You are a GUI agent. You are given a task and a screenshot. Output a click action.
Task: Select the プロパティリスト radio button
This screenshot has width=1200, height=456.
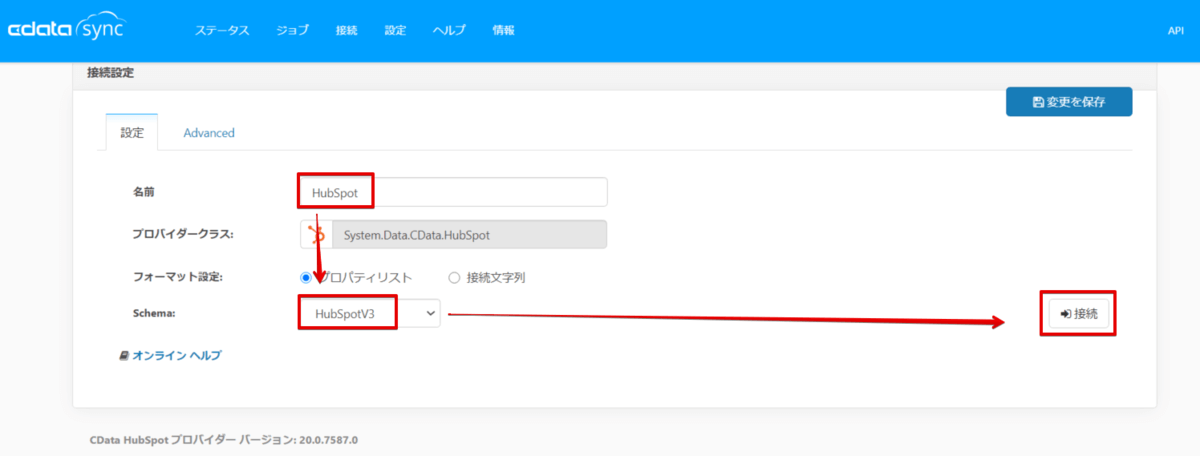coord(307,277)
